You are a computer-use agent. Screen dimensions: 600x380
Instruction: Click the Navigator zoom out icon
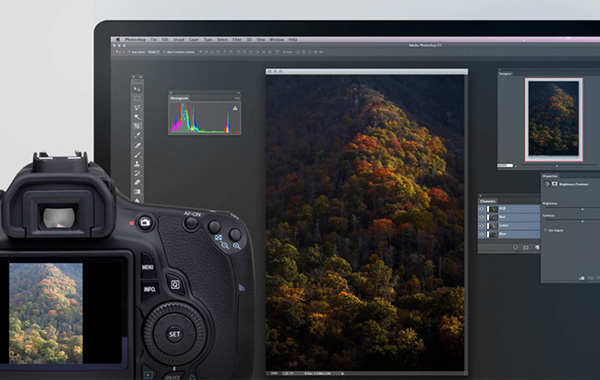516,166
